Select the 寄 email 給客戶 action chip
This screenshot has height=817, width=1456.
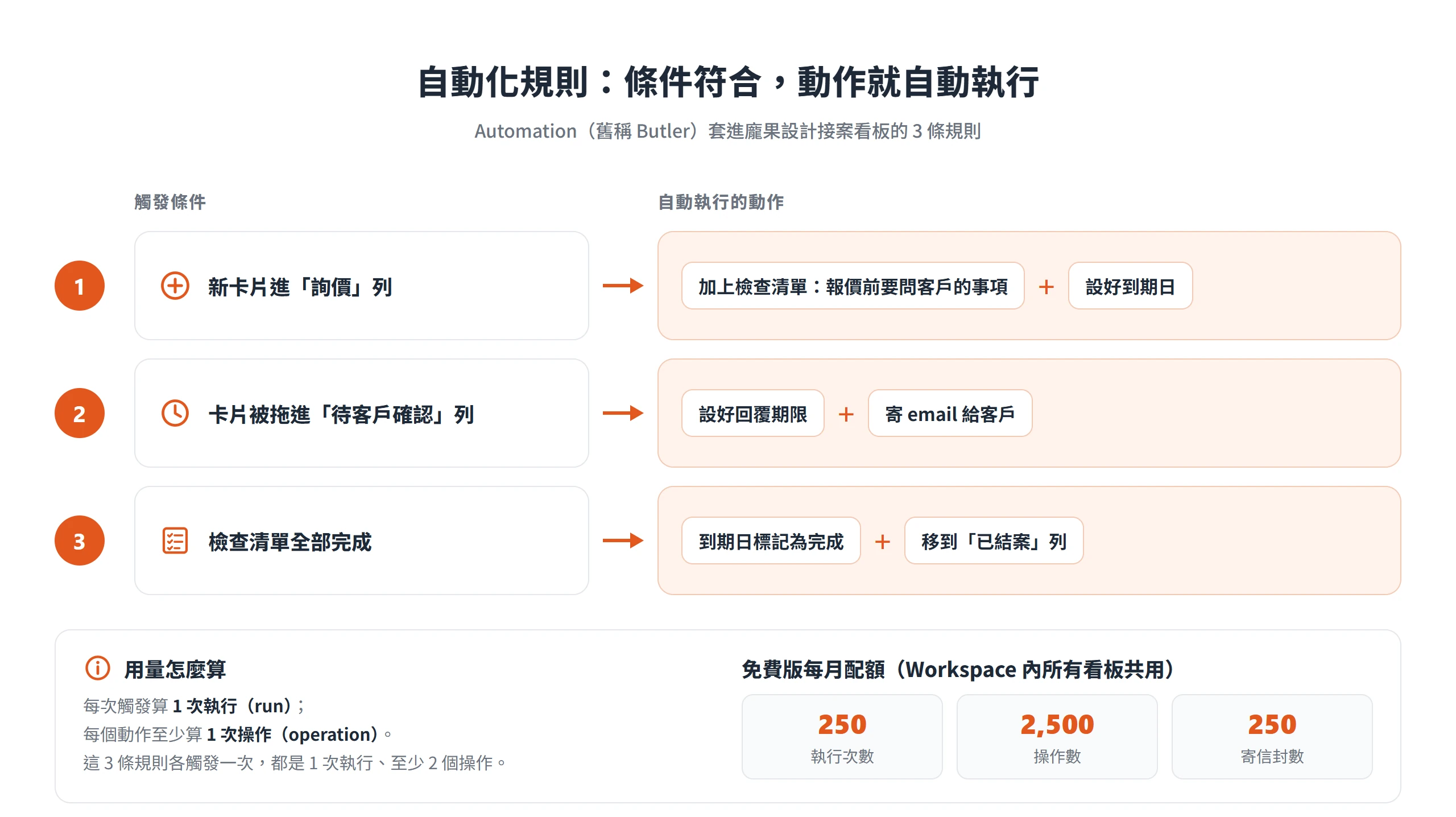tap(950, 414)
